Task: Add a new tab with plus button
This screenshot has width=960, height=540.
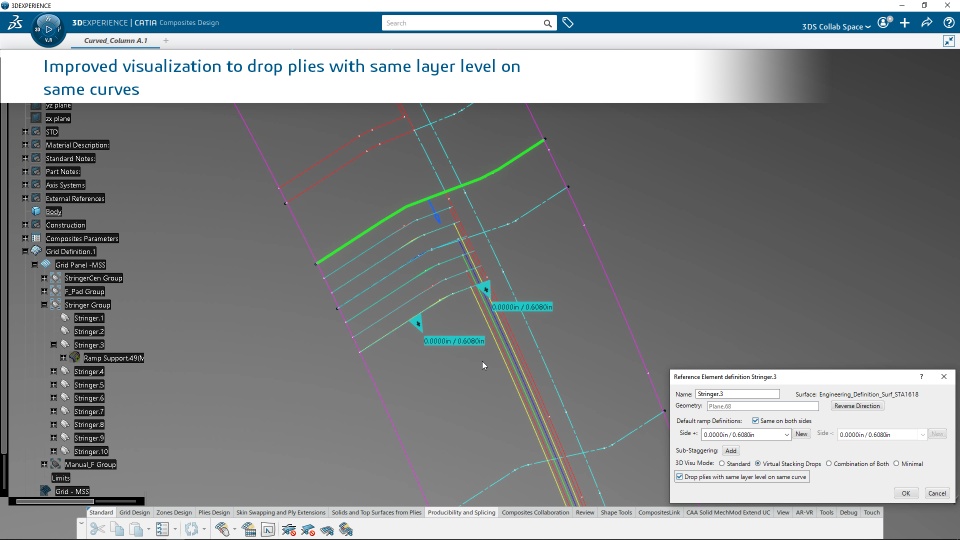Action: pyautogui.click(x=165, y=40)
